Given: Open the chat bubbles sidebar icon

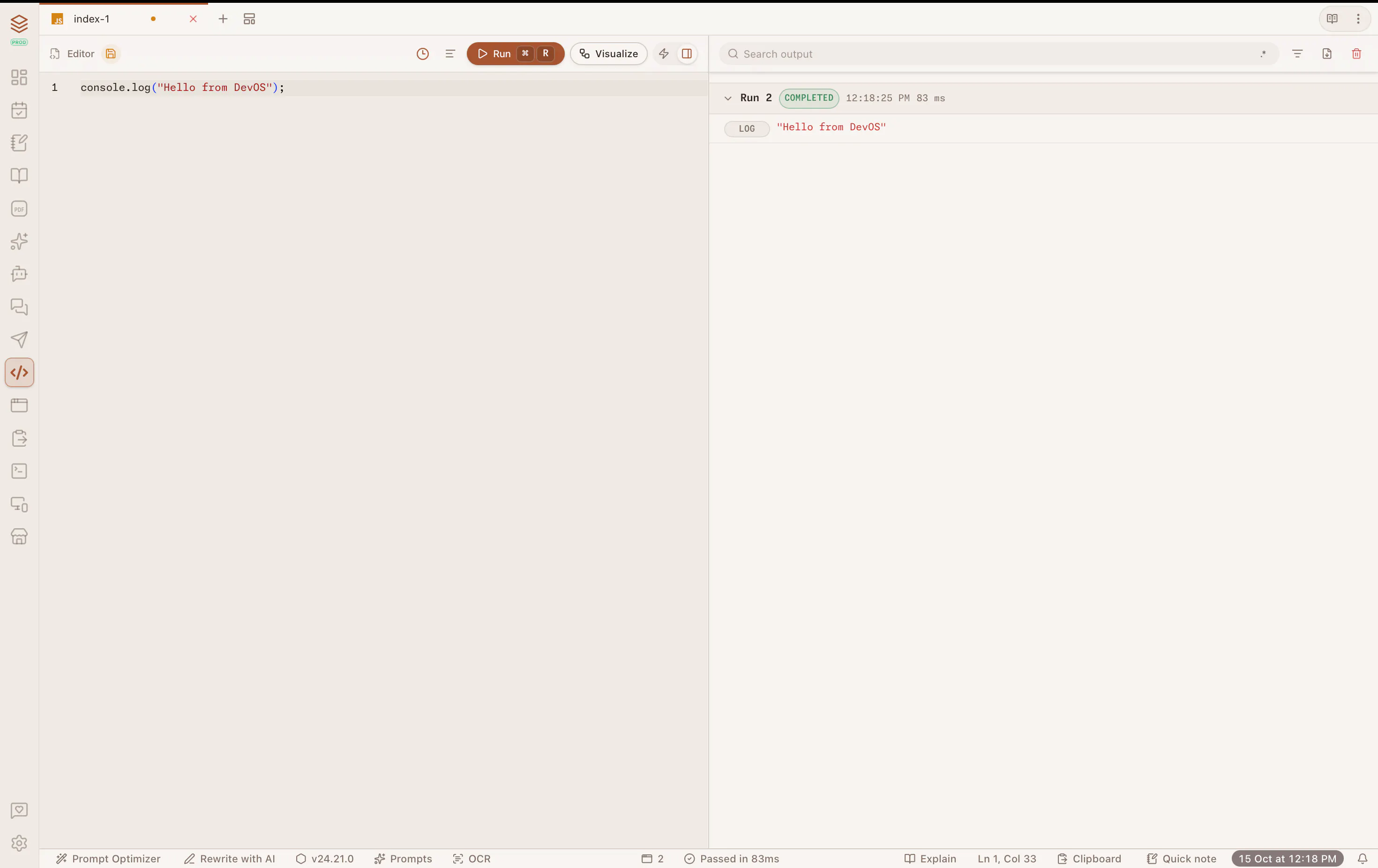Looking at the screenshot, I should (x=19, y=307).
